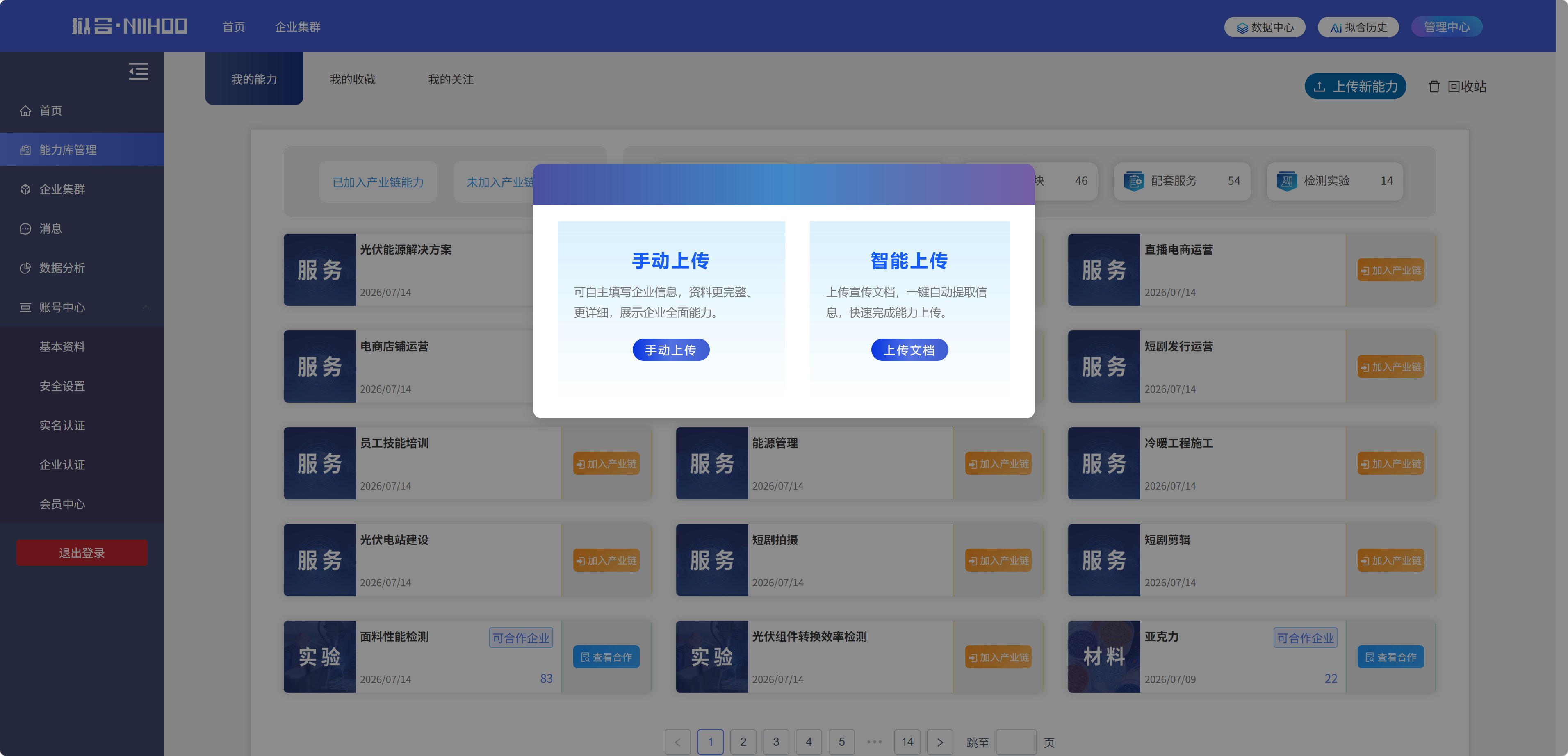Click the 配套服务 category icon
Viewport: 1568px width, 756px height.
(1133, 181)
